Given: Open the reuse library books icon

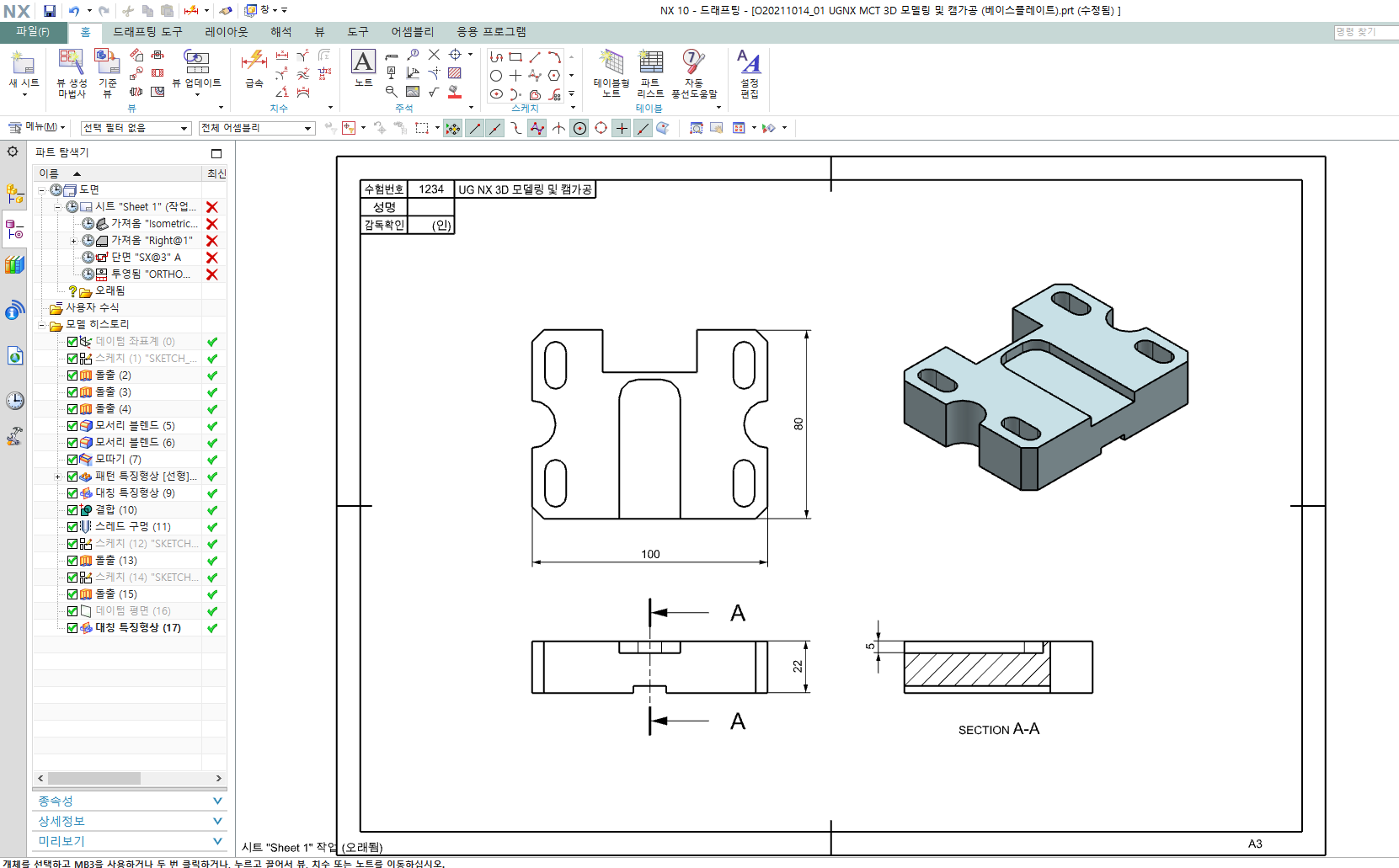Looking at the screenshot, I should point(14,265).
